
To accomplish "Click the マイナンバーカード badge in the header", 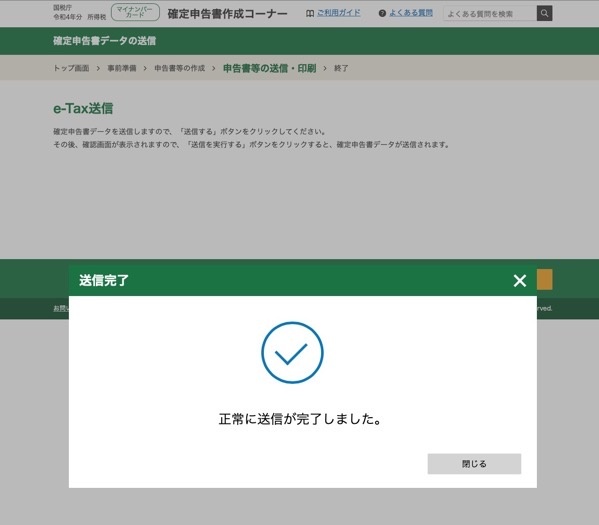I will pyautogui.click(x=135, y=12).
